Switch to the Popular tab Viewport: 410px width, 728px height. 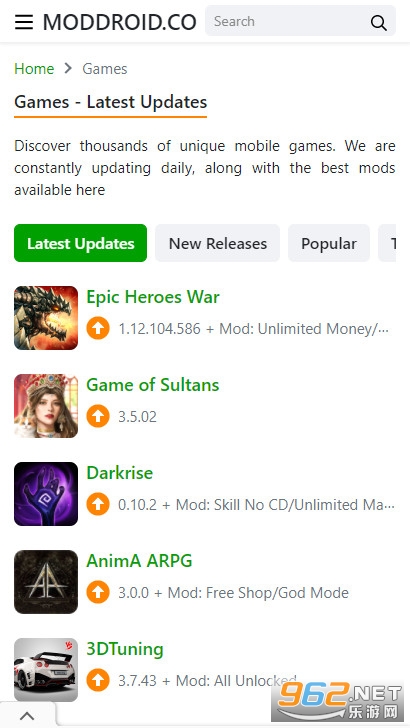329,243
